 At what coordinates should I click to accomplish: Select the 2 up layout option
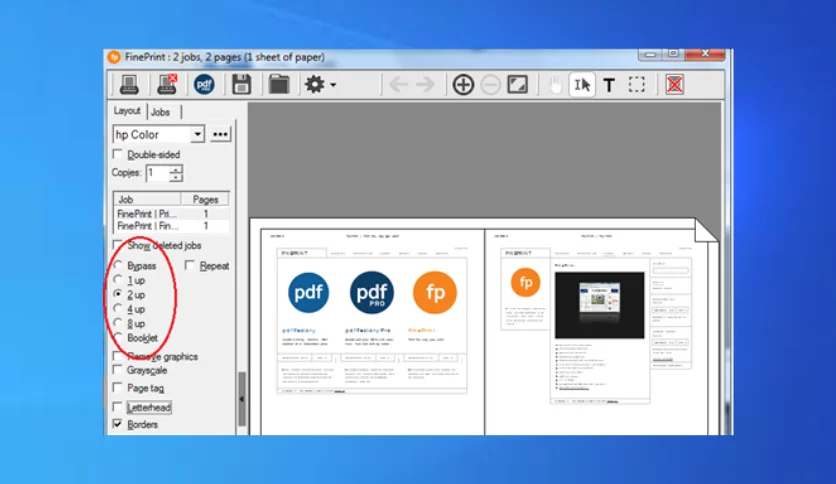[118, 294]
